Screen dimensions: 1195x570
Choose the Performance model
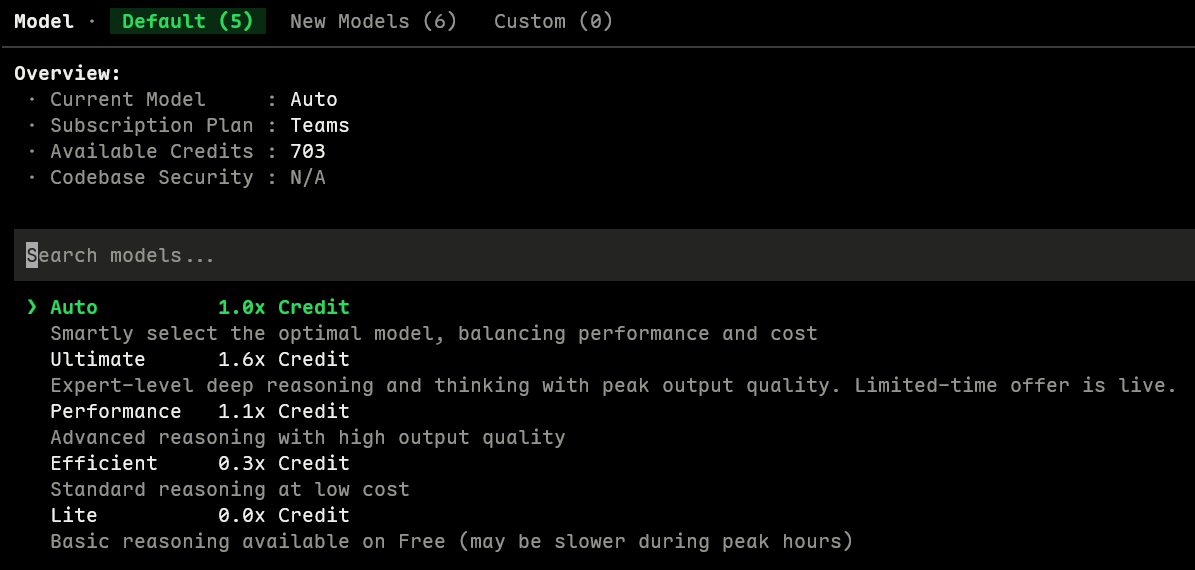pyautogui.click(x=116, y=411)
